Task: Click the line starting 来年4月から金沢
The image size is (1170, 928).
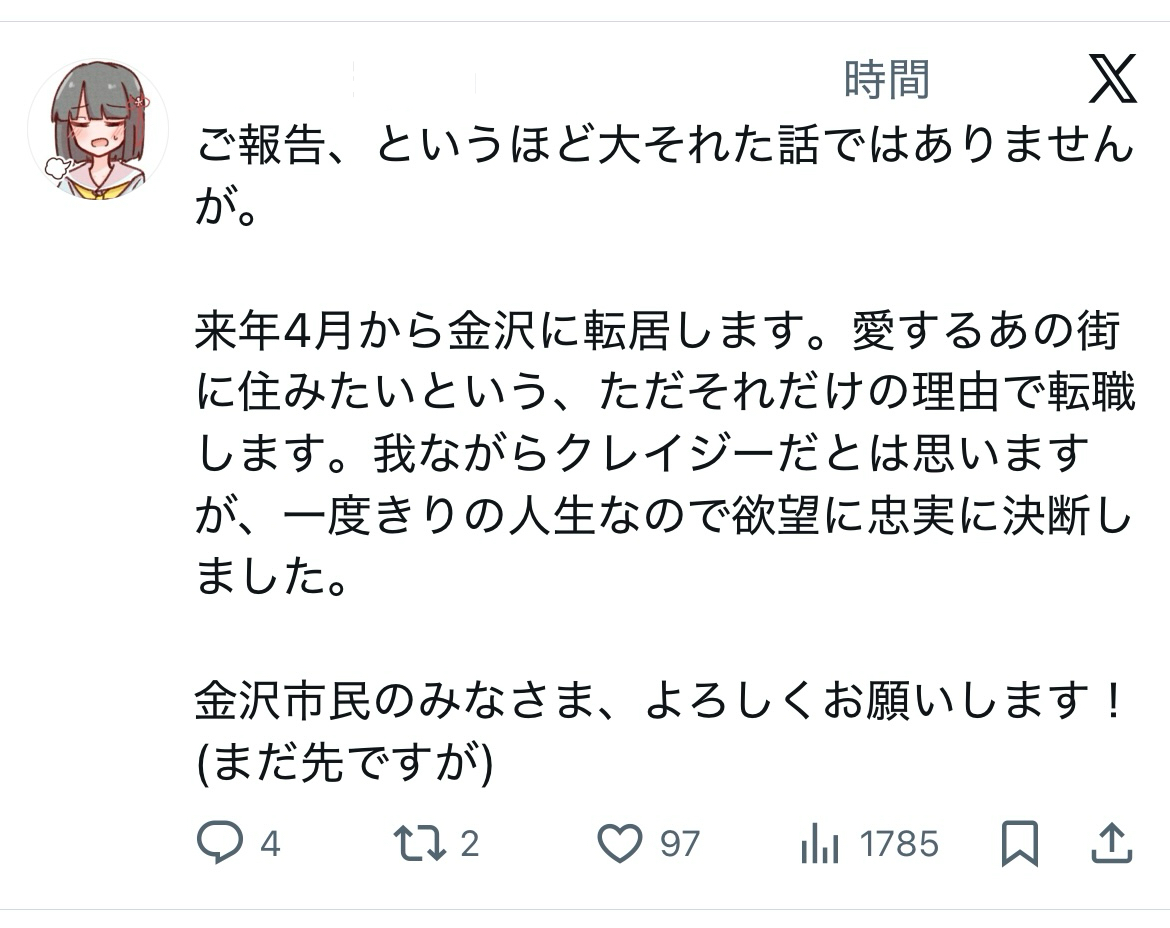Action: pos(657,332)
